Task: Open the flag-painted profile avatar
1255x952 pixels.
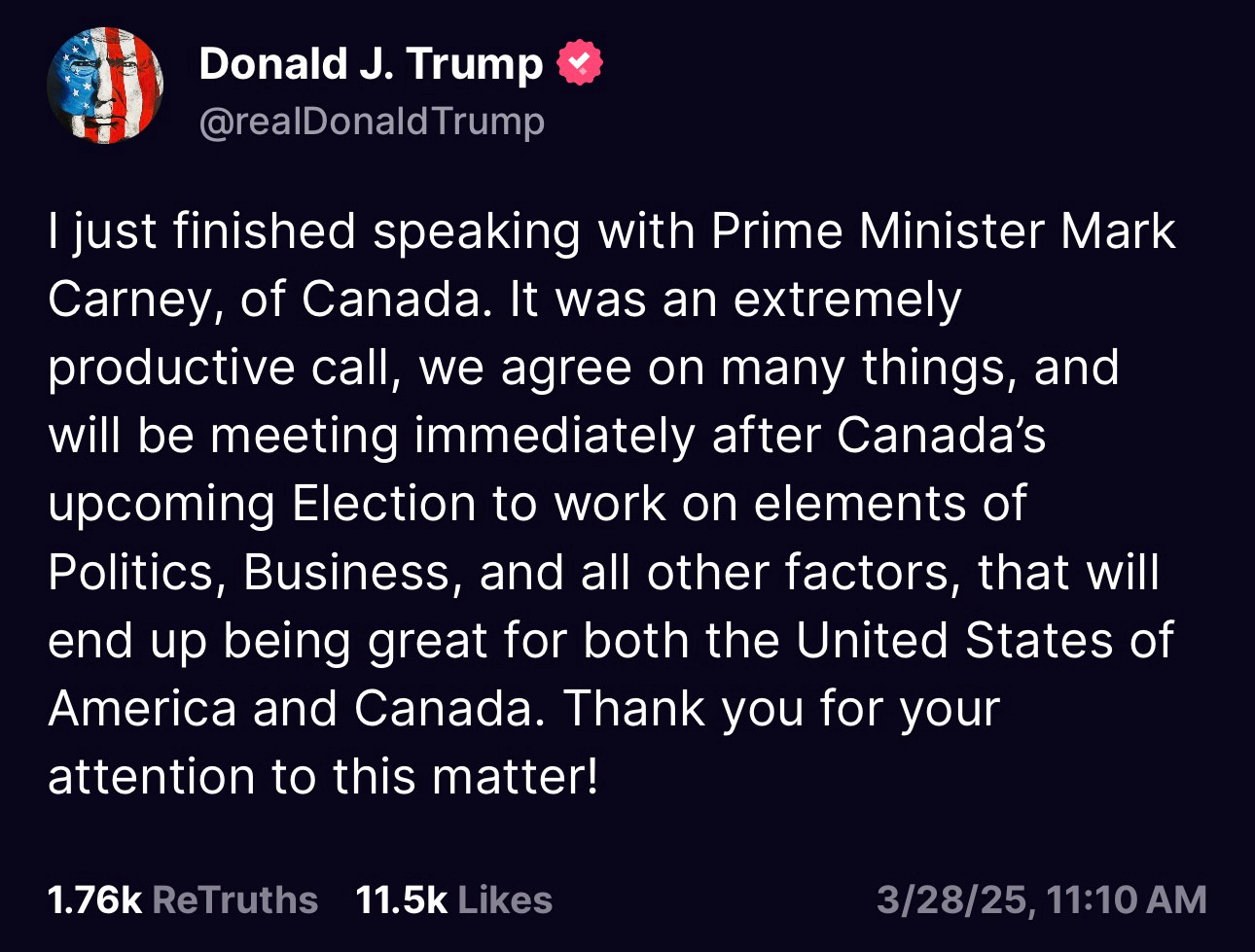Action: tap(105, 86)
